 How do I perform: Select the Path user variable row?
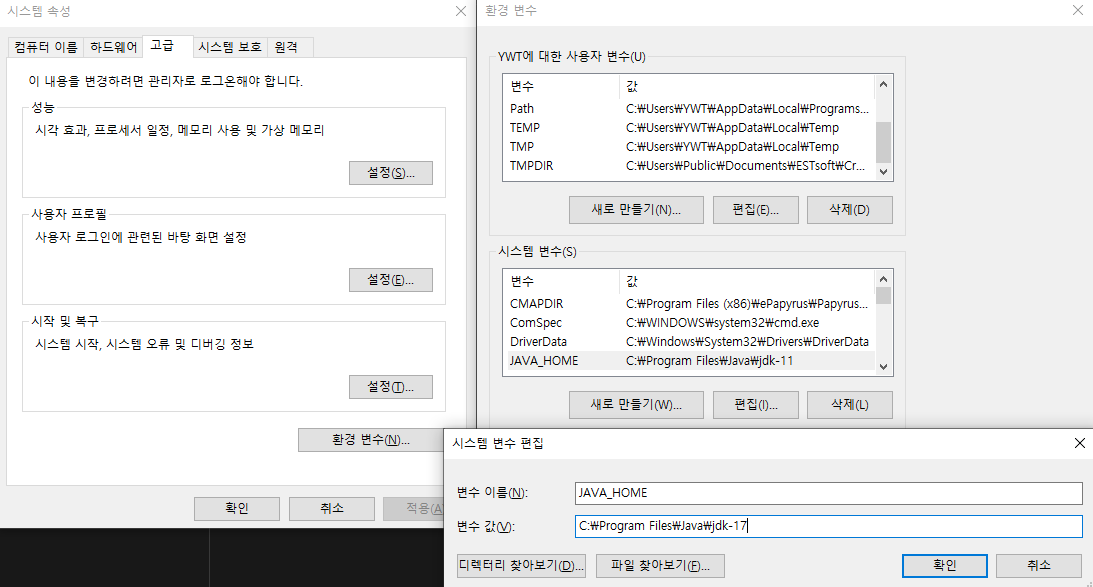(x=688, y=109)
